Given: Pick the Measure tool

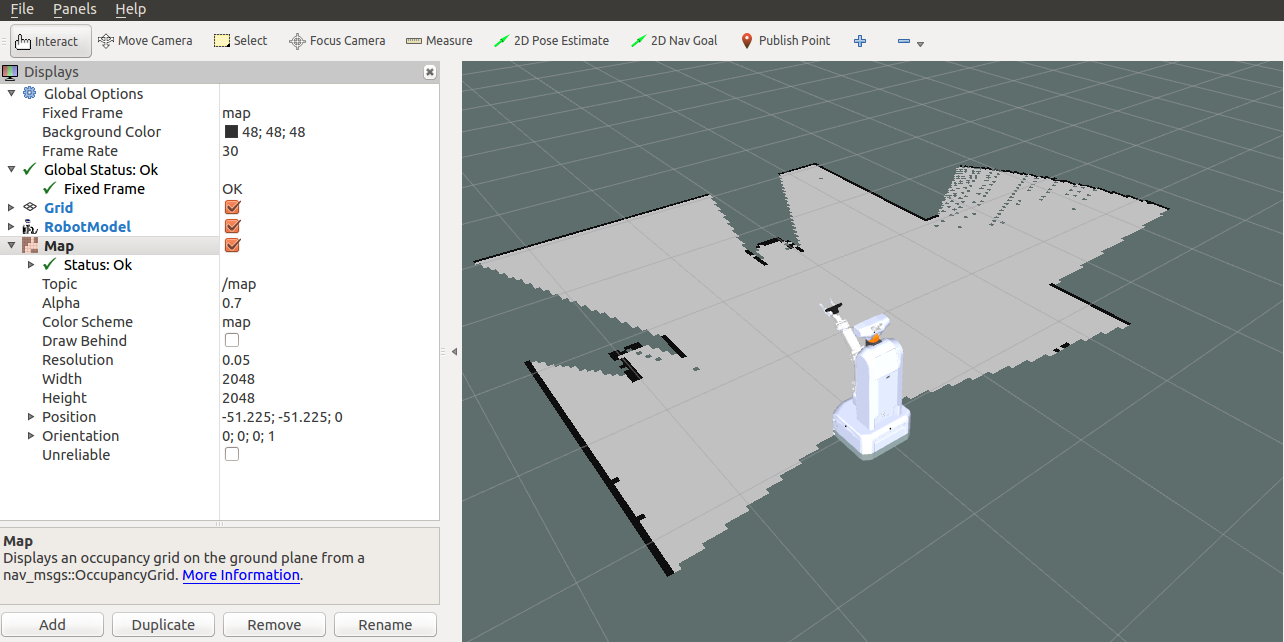Looking at the screenshot, I should [439, 41].
